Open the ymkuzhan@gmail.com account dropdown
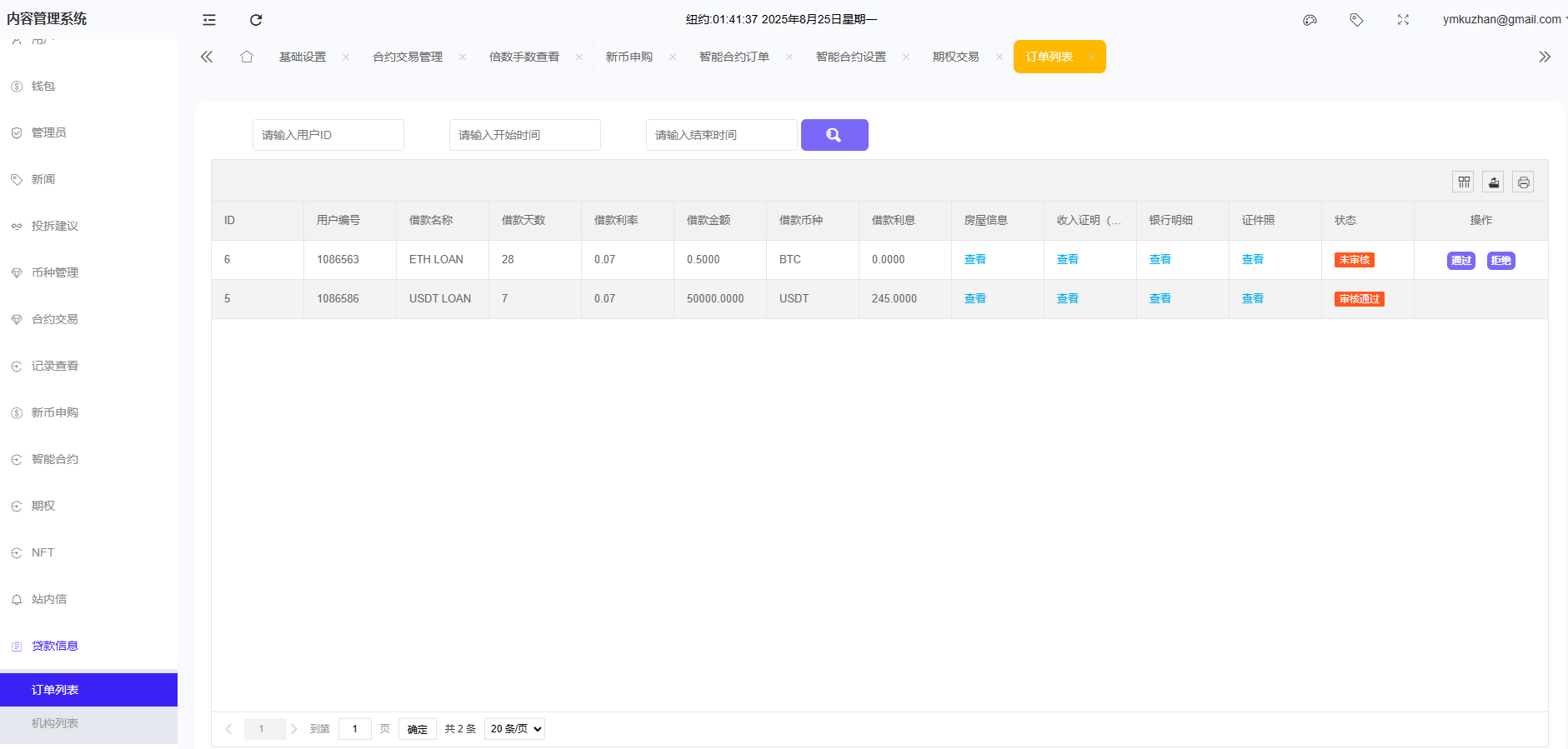 click(1503, 19)
